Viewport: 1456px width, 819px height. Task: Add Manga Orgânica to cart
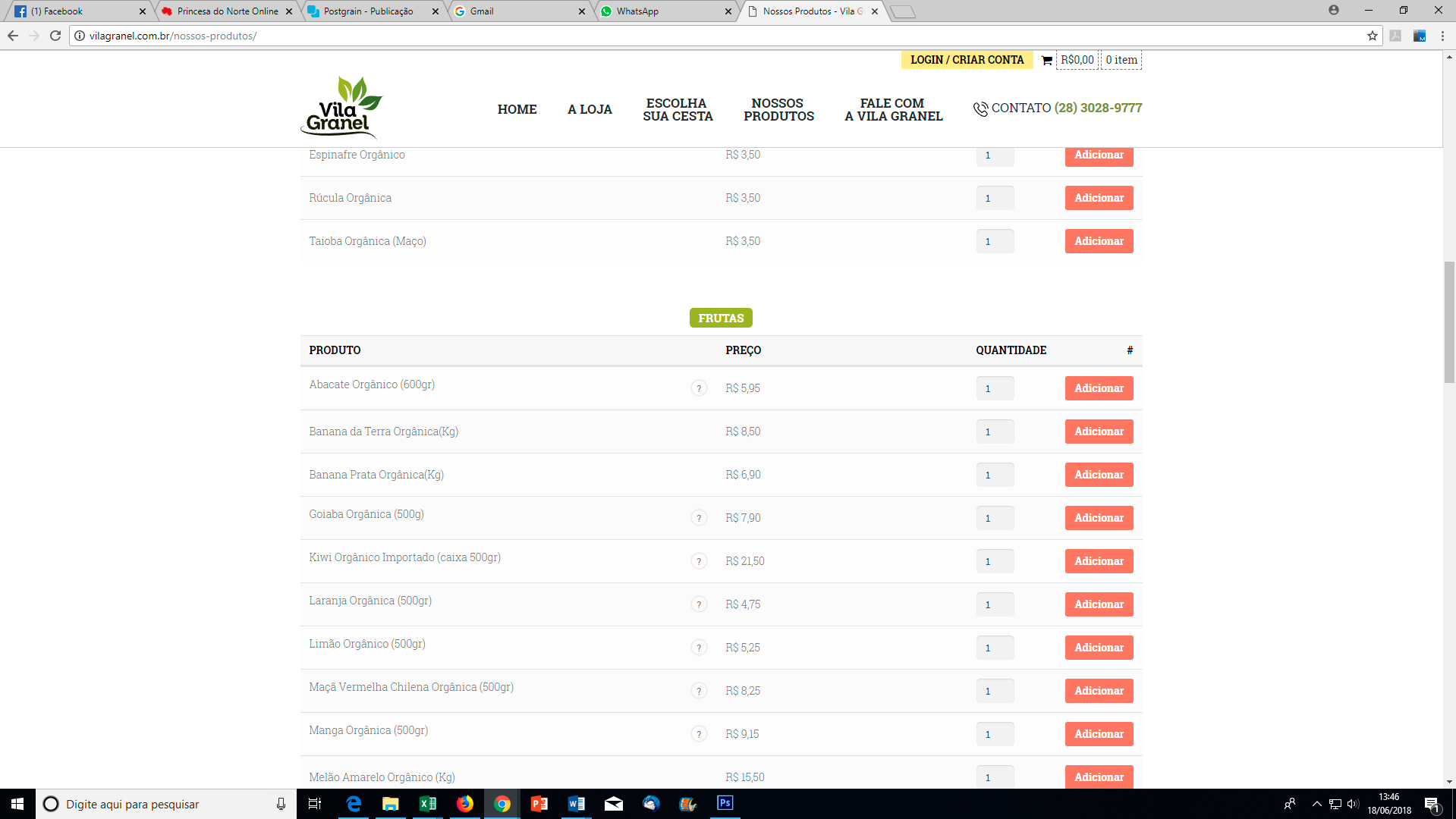tap(1099, 734)
